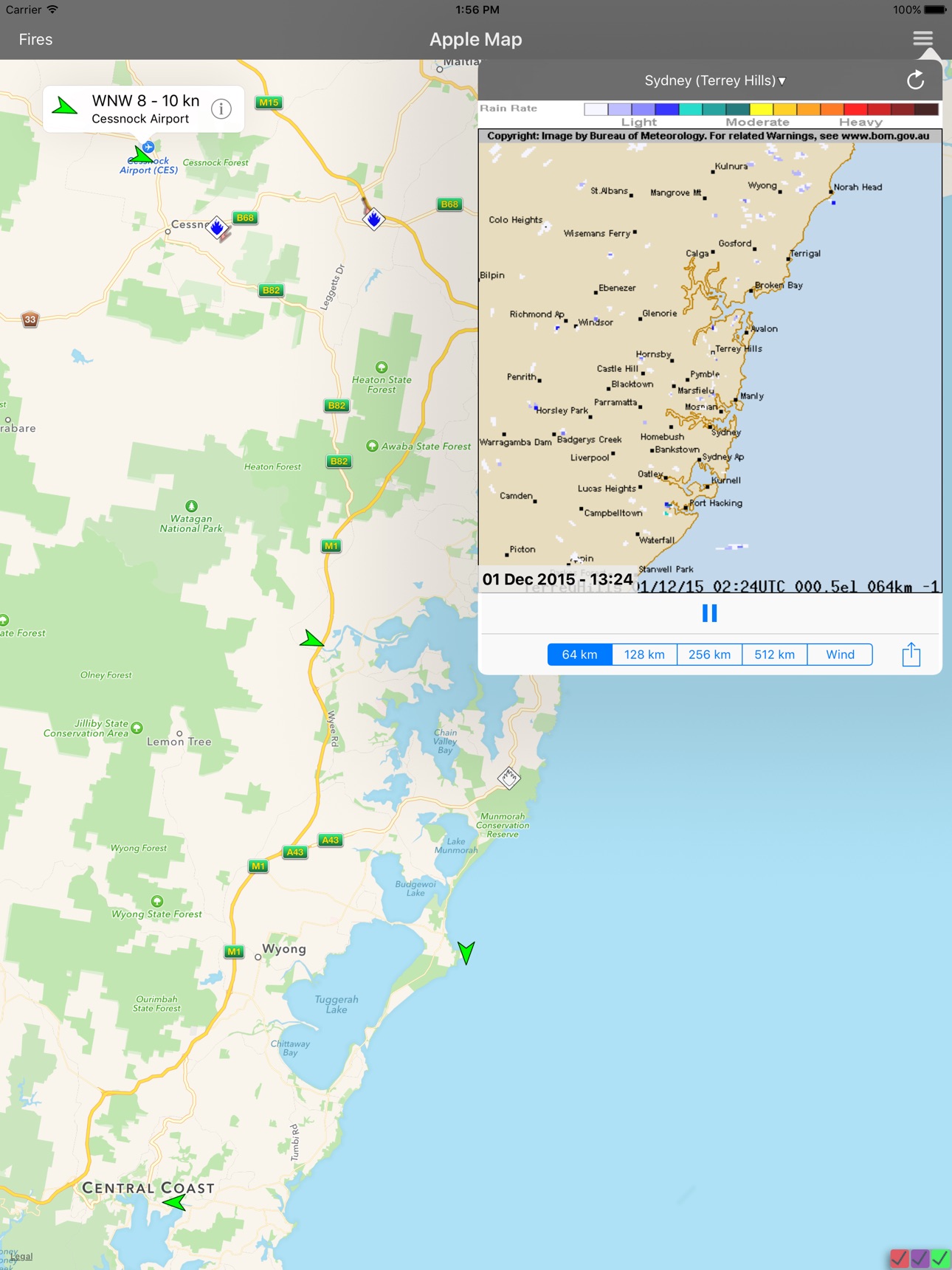Tap the wind arrow at Central Coast
Image resolution: width=952 pixels, height=1270 pixels.
click(x=176, y=1203)
